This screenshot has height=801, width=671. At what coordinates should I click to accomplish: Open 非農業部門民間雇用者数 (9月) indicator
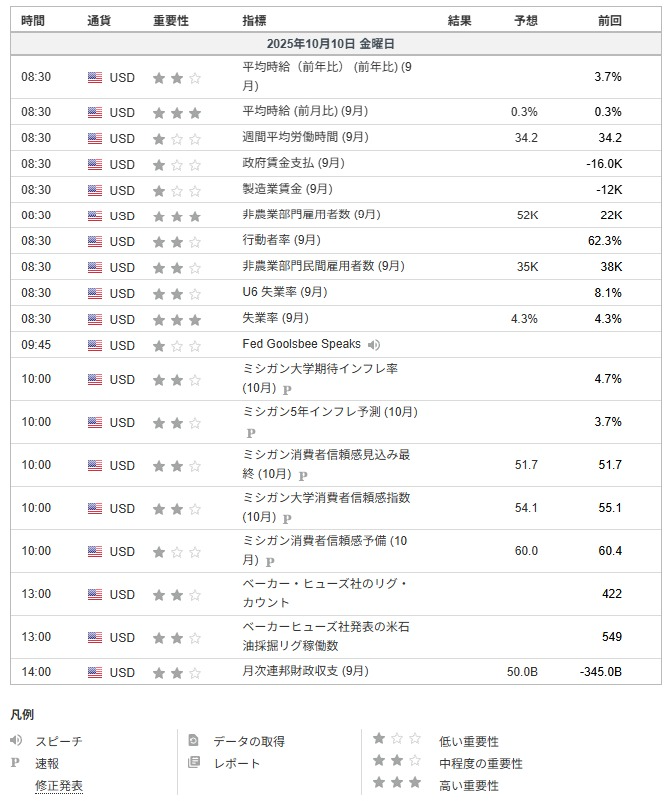pos(323,266)
